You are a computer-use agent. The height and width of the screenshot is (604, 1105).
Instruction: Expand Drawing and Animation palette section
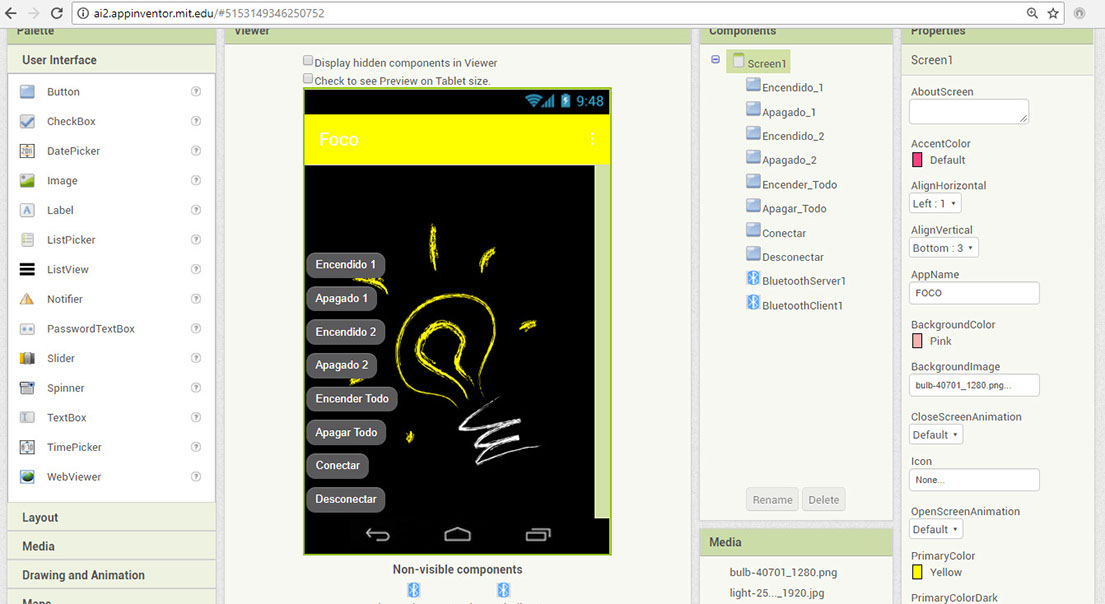coord(111,575)
